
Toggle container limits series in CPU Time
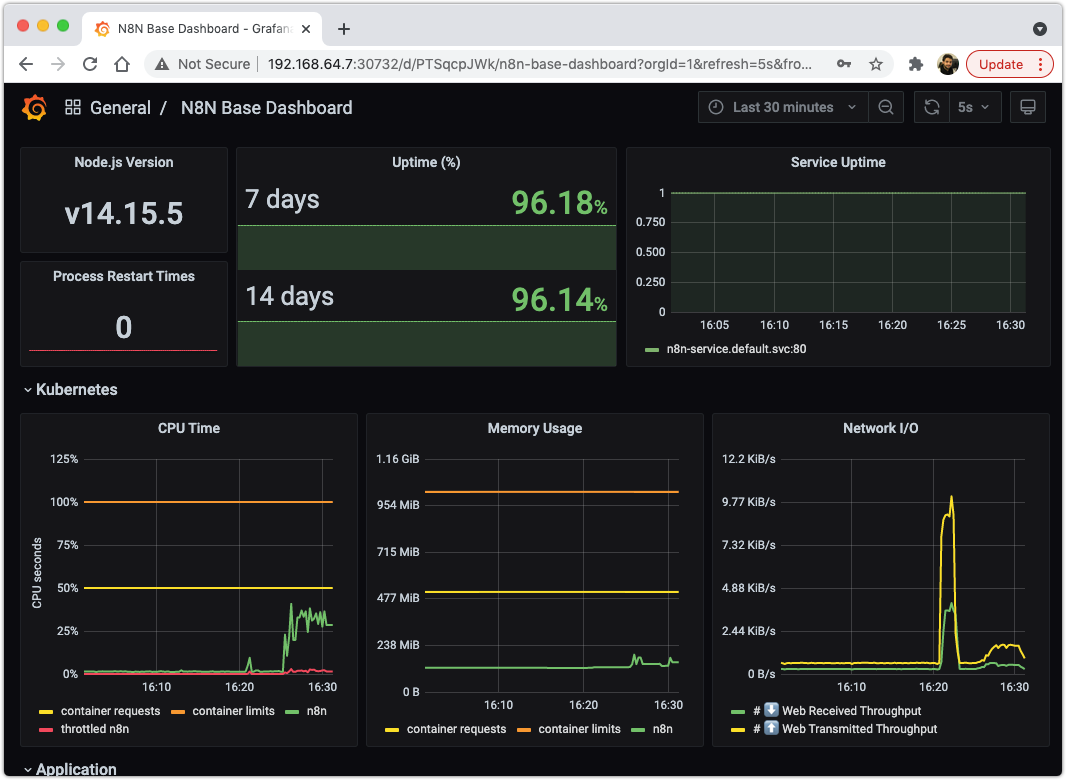(x=233, y=711)
